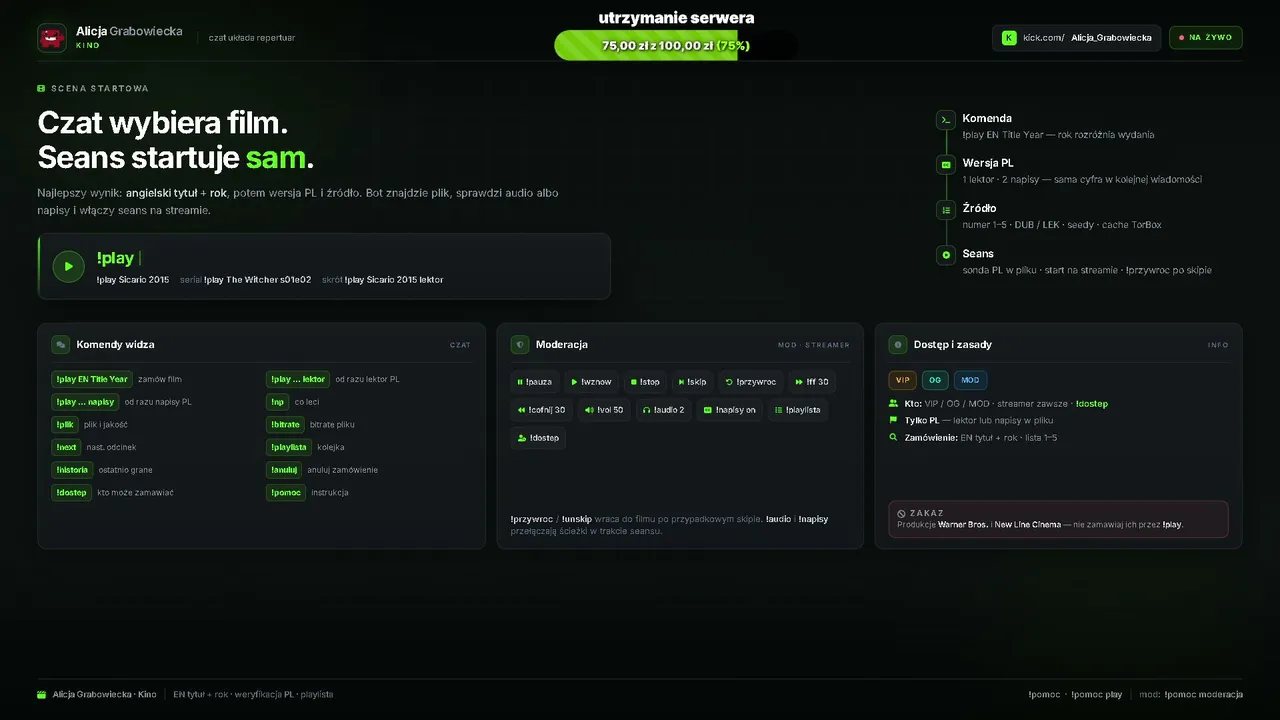Click the !audio 2 headphones chip
Viewport: 1280px width, 720px height.
click(x=663, y=410)
